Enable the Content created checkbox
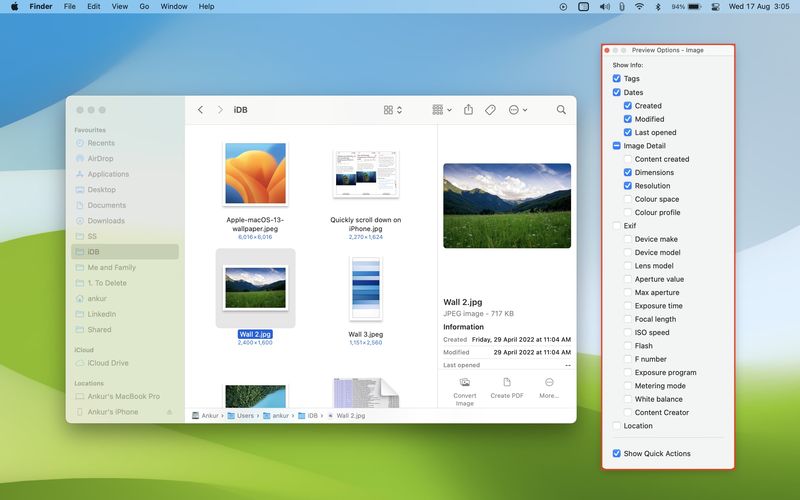This screenshot has width=800, height=500. [628, 159]
